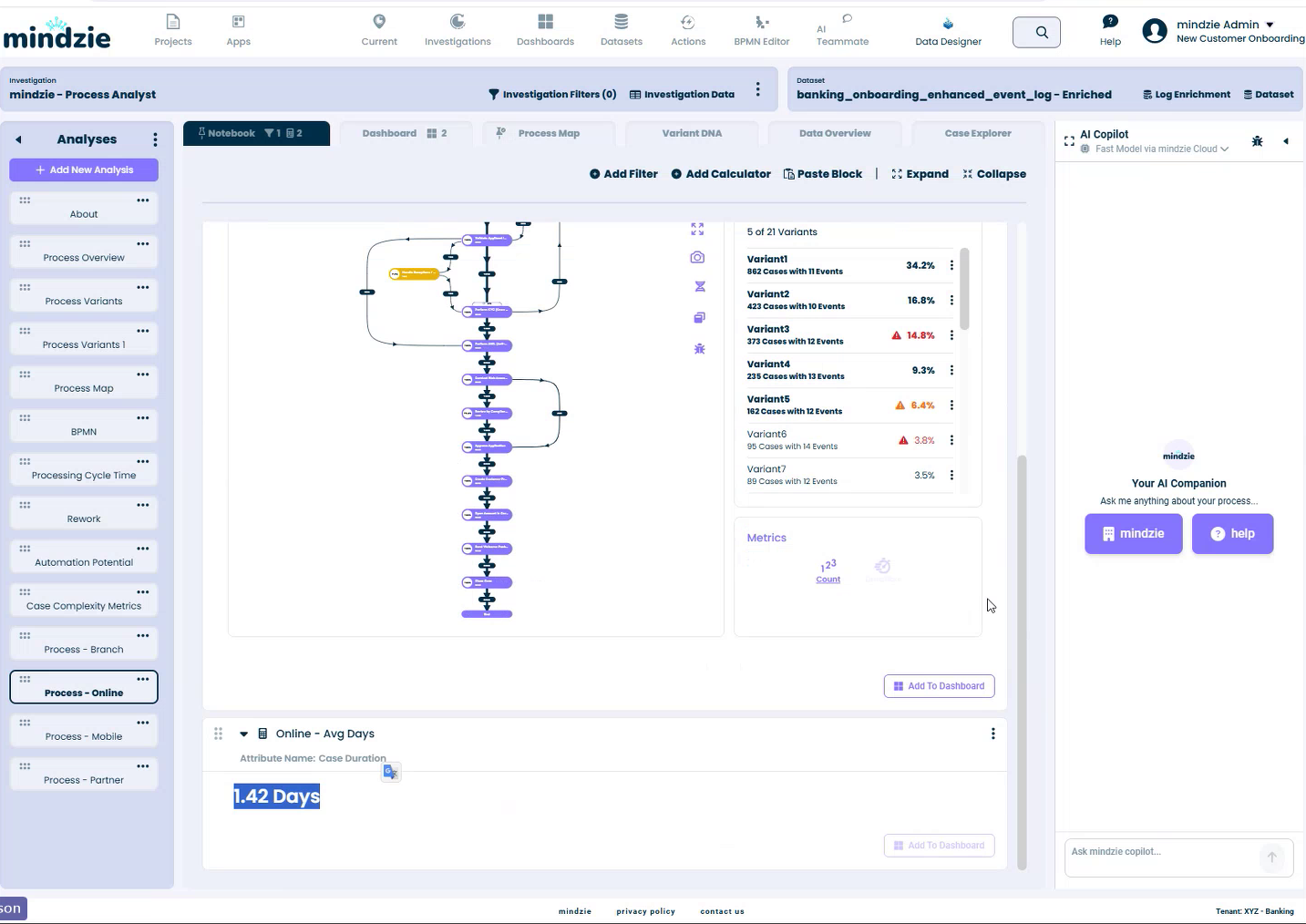Image resolution: width=1306 pixels, height=924 pixels.
Task: Switch to the Data Overview tab
Action: 835,133
